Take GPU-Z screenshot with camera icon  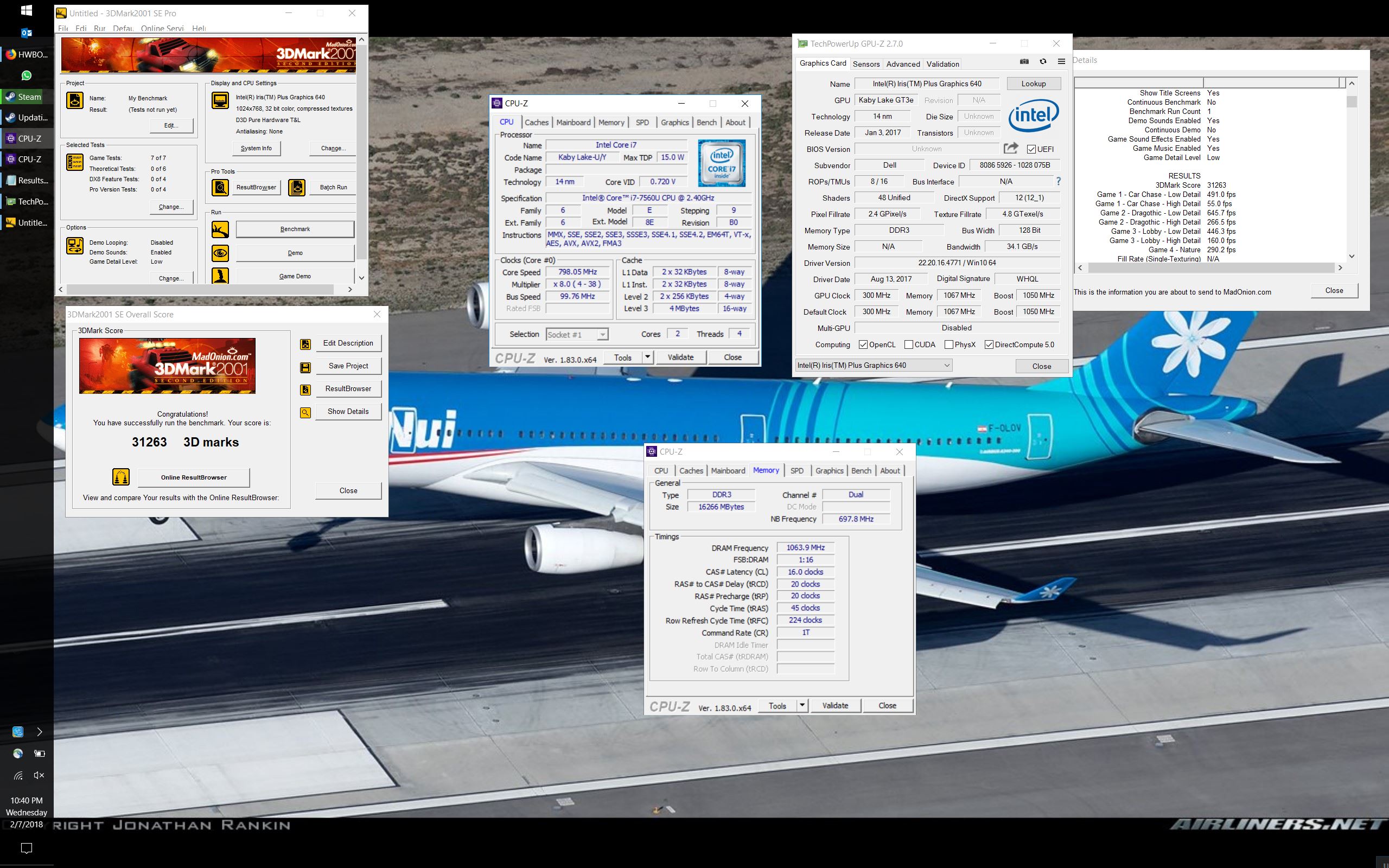[x=1024, y=61]
